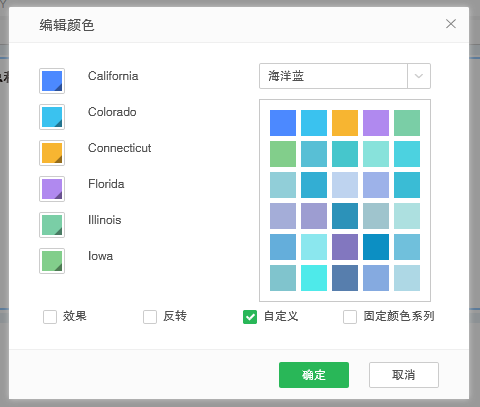Enable the 反转 checkbox
The image size is (480, 407).
tap(150, 317)
